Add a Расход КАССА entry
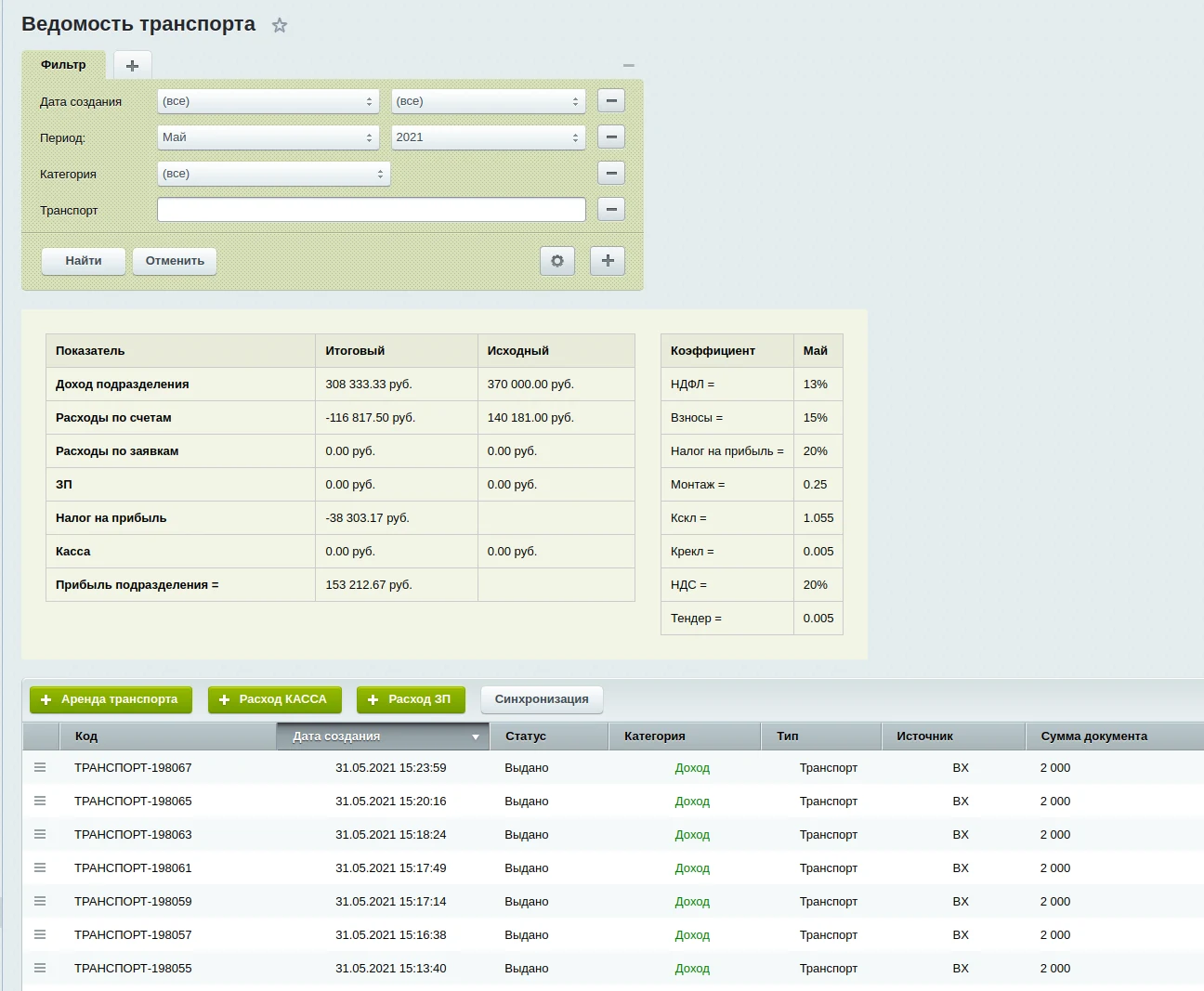This screenshot has height=991, width=1204. (x=275, y=699)
